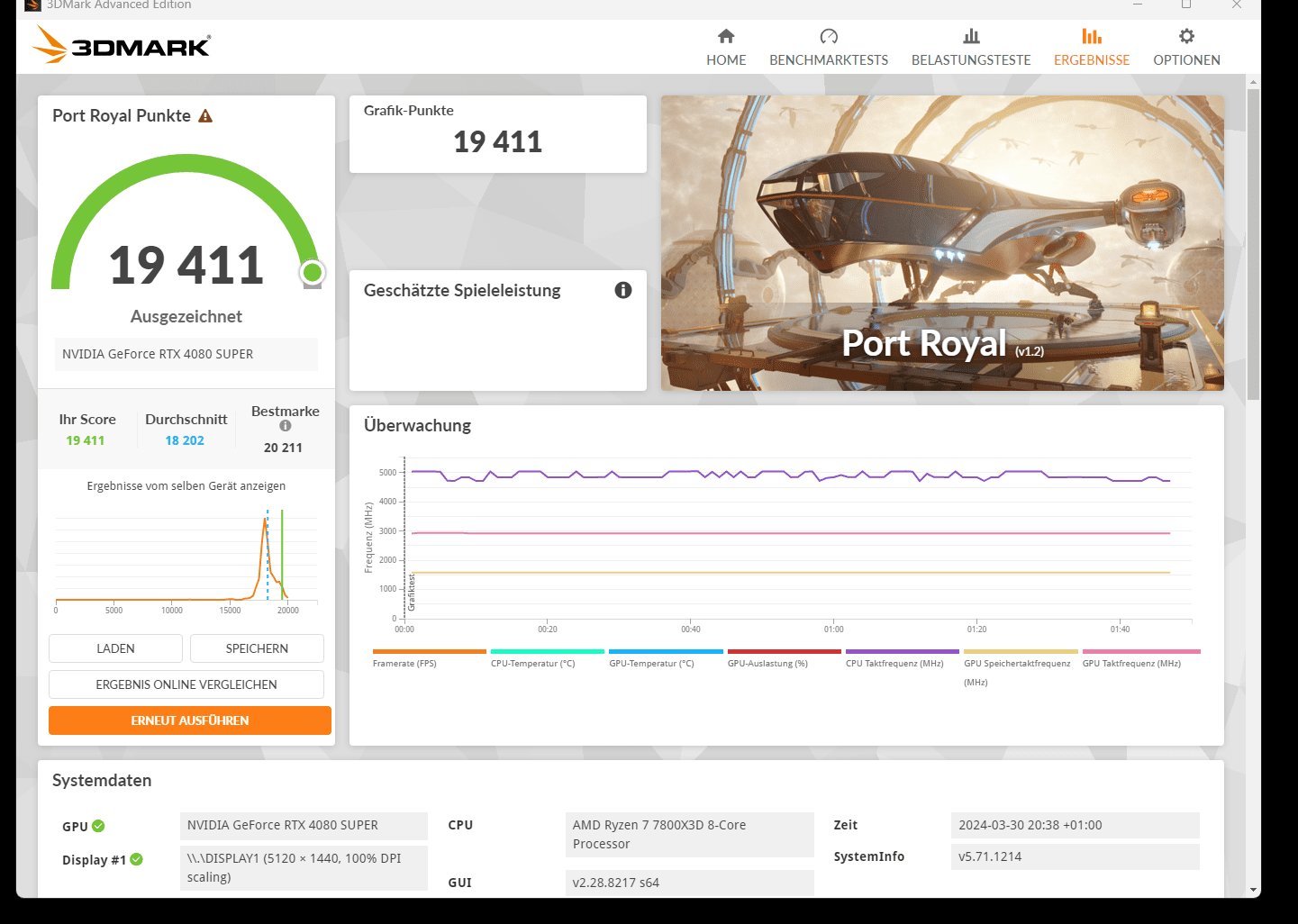Click the Ausgezeichnet rating label
Screen dimensions: 1298x924
click(186, 316)
